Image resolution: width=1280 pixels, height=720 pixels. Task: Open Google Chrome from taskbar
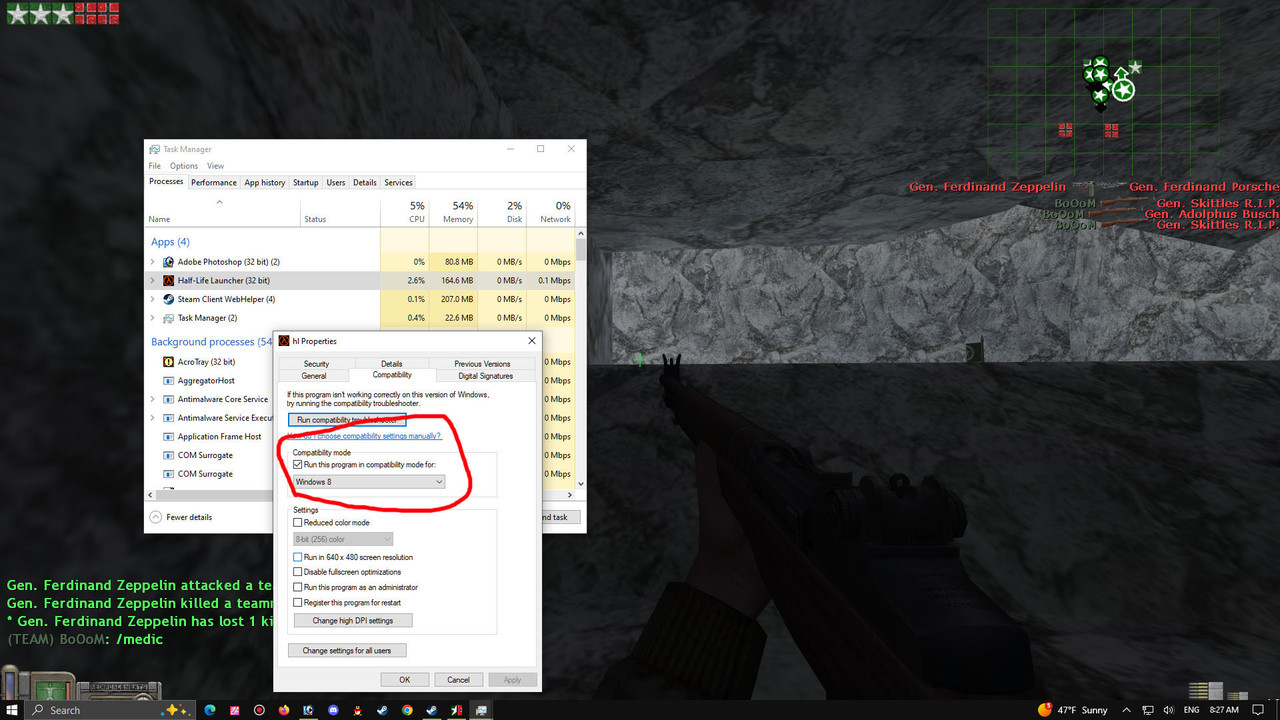[407, 710]
